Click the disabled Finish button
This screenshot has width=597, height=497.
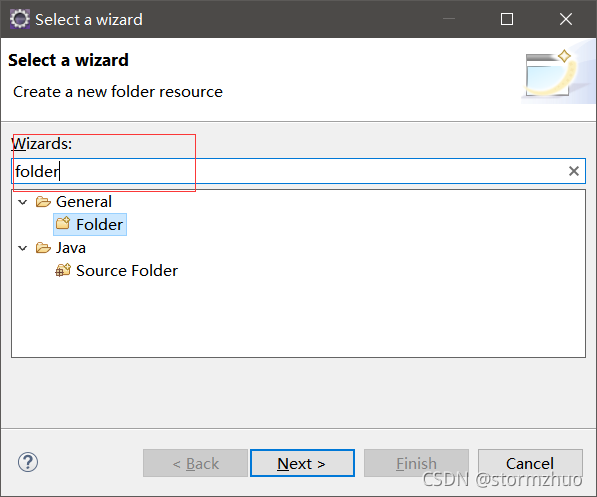(x=416, y=463)
